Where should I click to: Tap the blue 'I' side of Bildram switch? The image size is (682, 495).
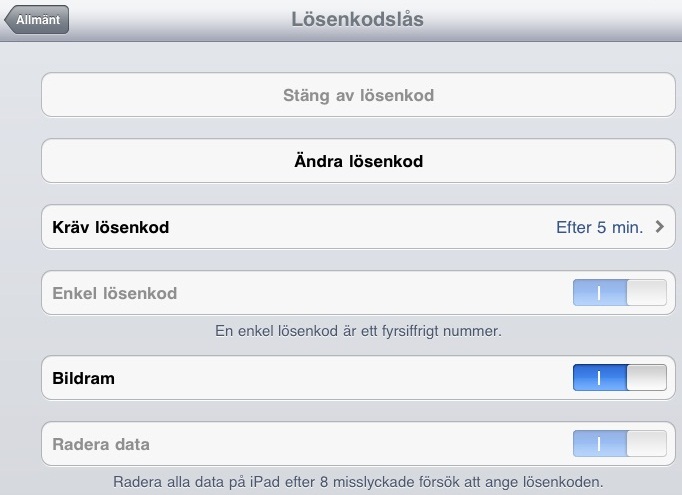tap(599, 378)
